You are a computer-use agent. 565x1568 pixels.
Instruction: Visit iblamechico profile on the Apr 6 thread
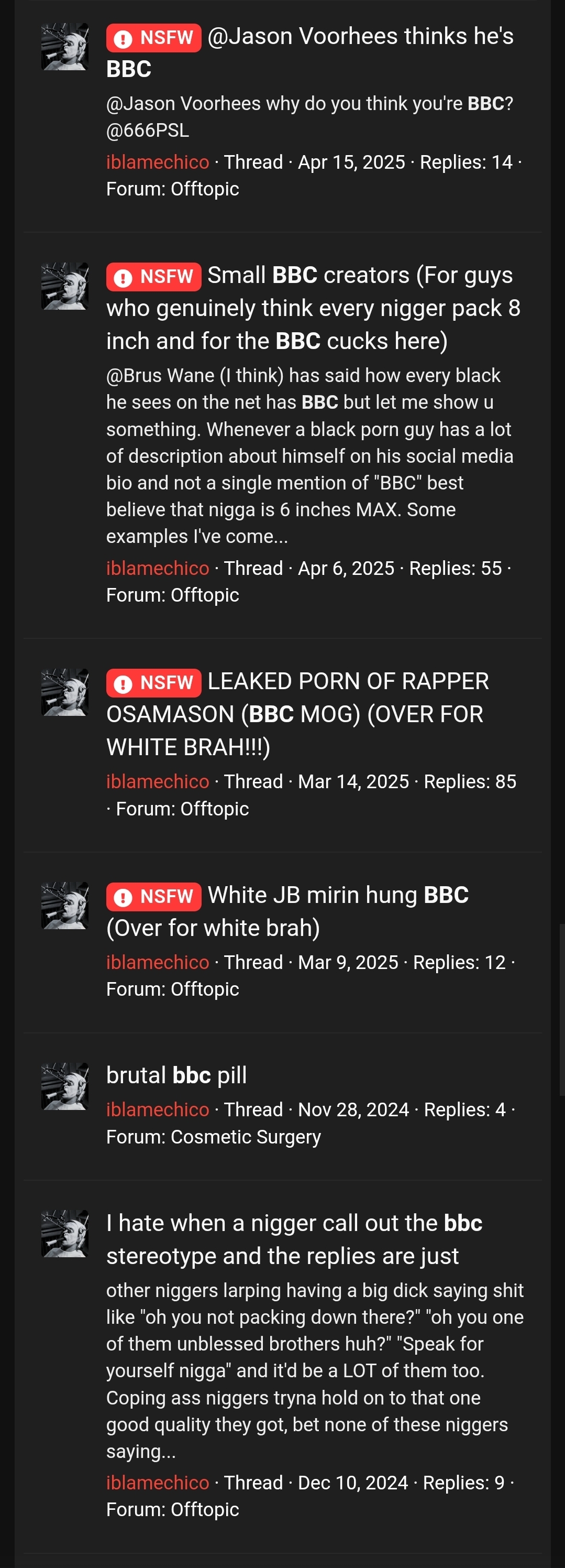click(x=158, y=569)
